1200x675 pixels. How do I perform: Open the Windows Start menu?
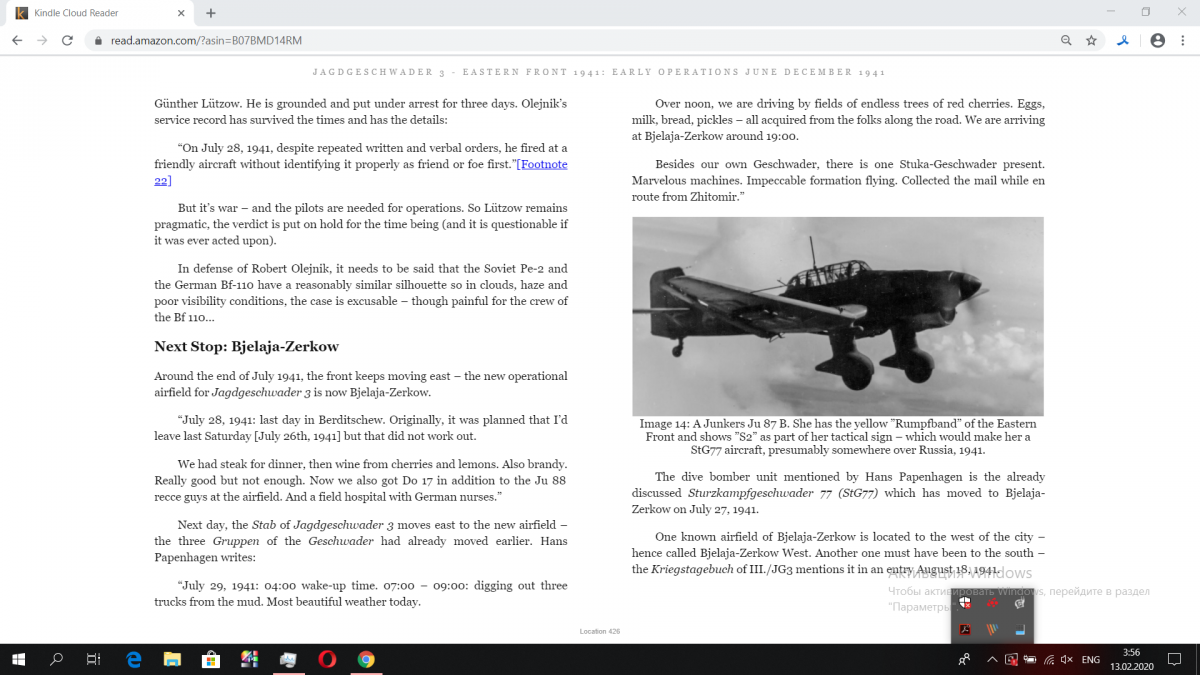18,659
